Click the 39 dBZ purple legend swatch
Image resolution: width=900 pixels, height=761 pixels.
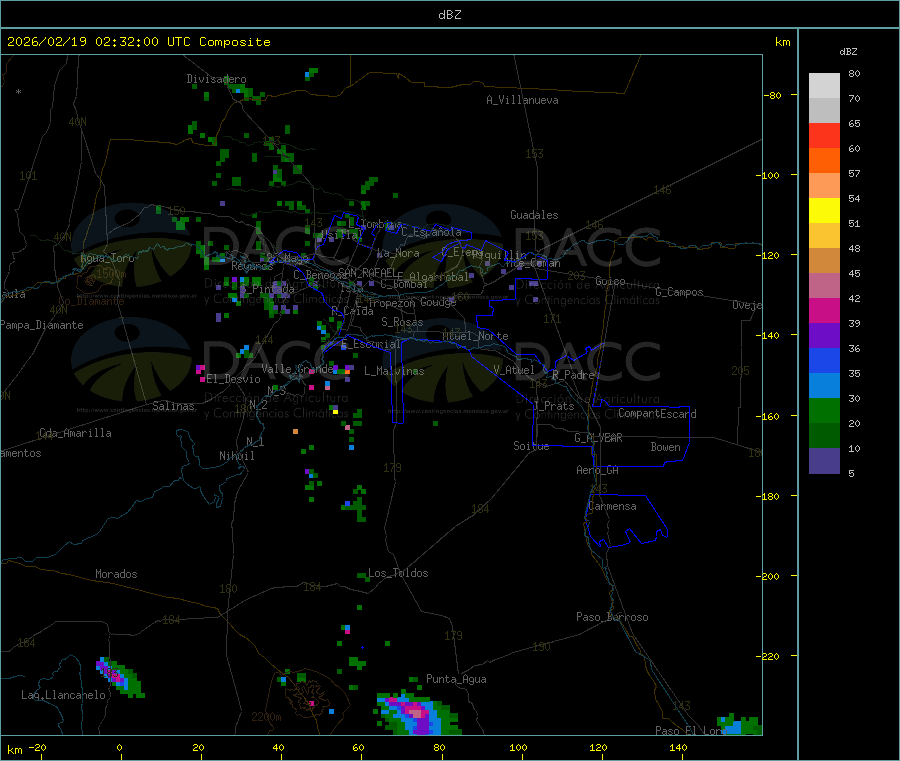pyautogui.click(x=824, y=336)
